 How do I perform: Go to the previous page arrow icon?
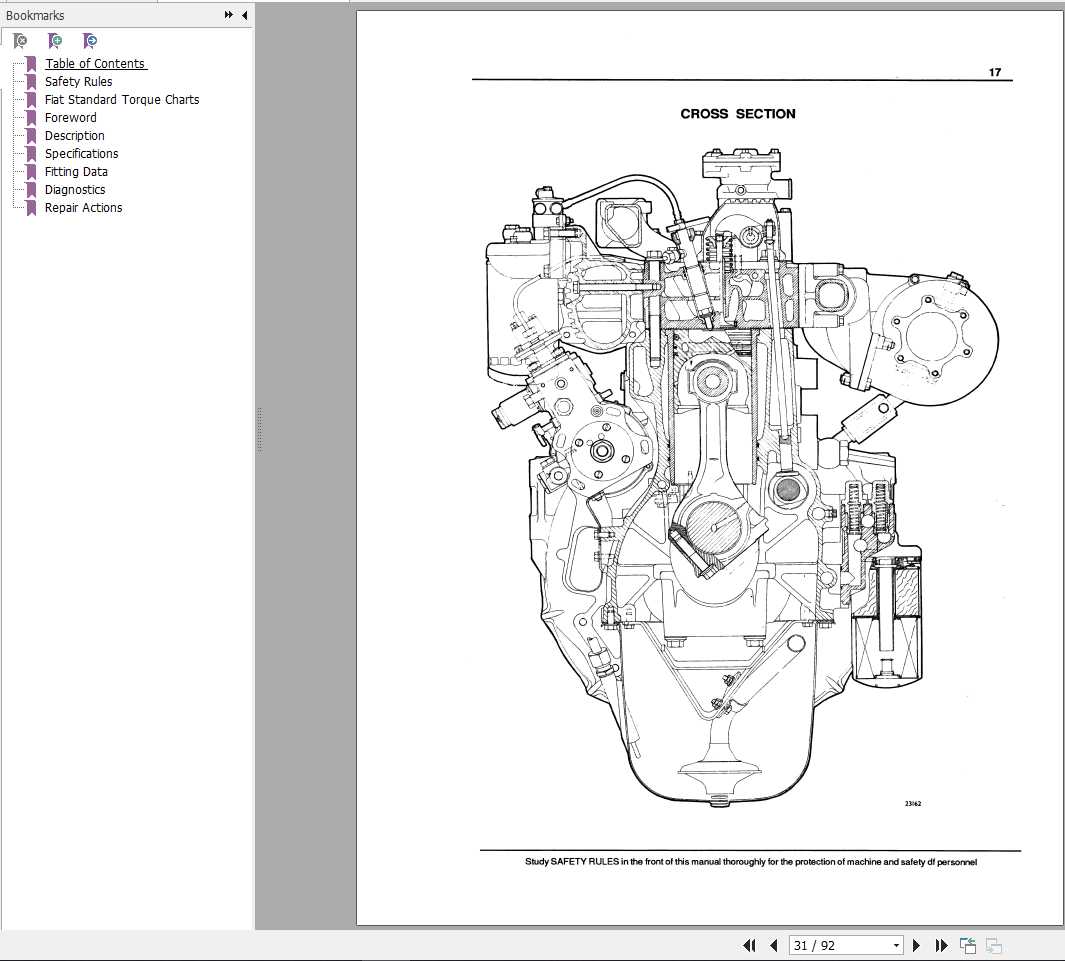[774, 945]
